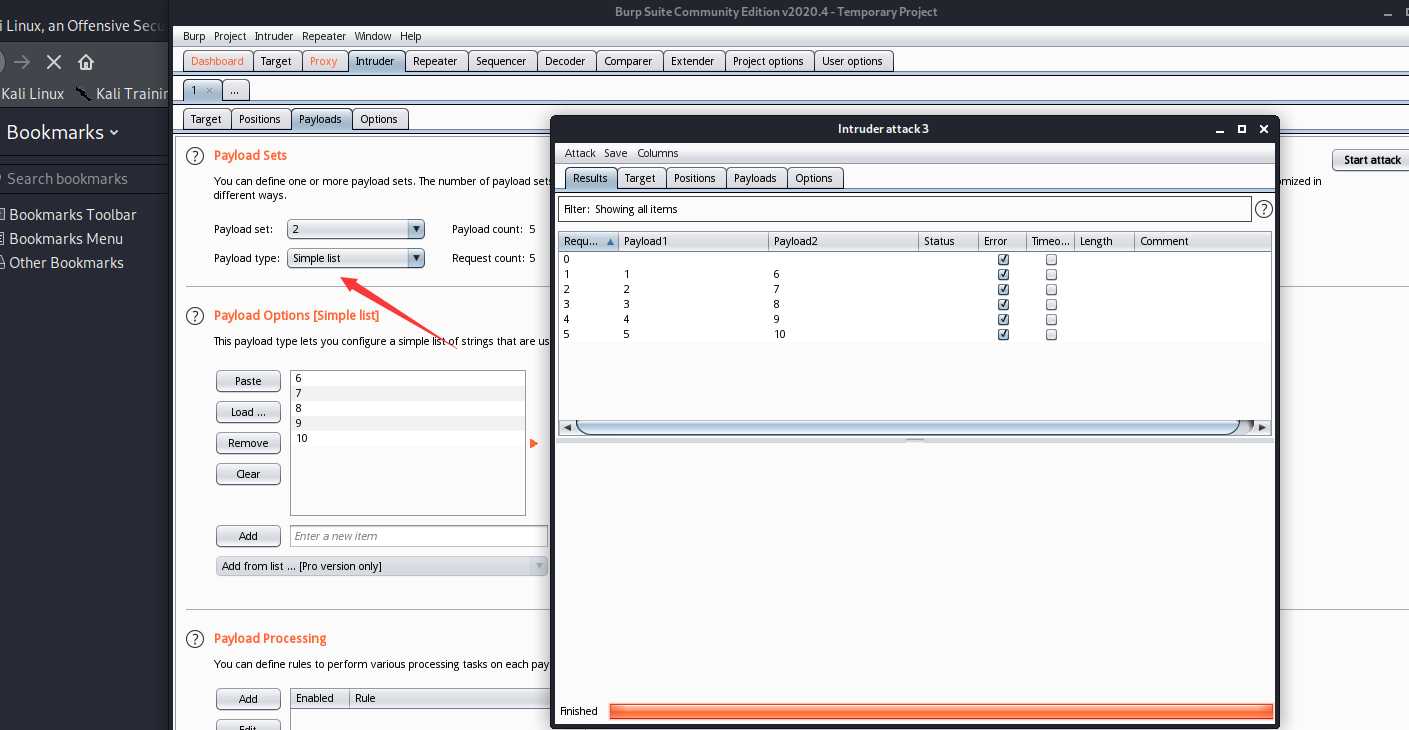
Task: Open the Window menu
Action: pyautogui.click(x=373, y=36)
